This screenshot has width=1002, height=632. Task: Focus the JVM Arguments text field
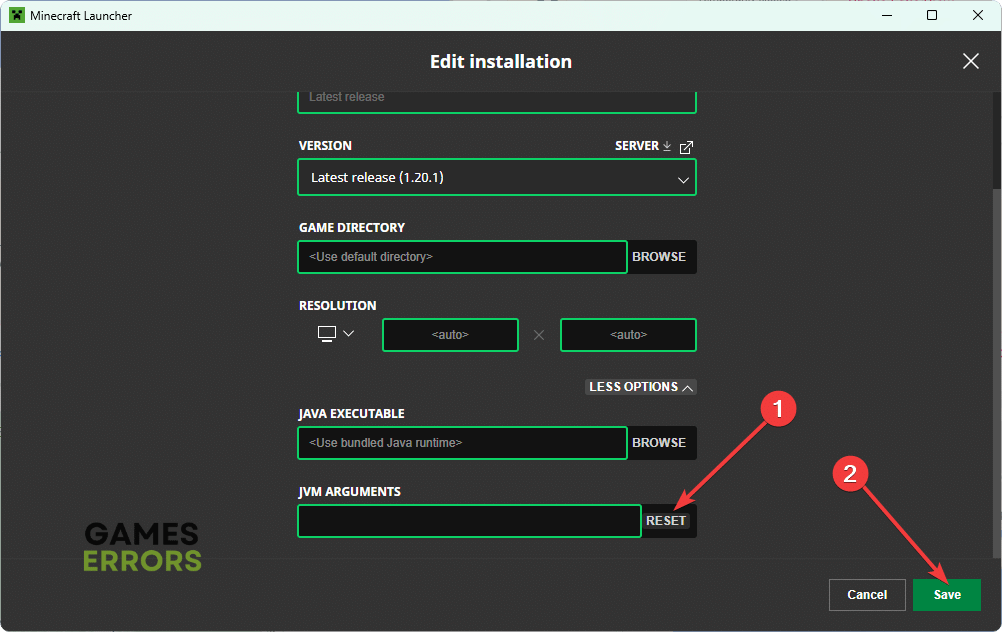(x=469, y=521)
